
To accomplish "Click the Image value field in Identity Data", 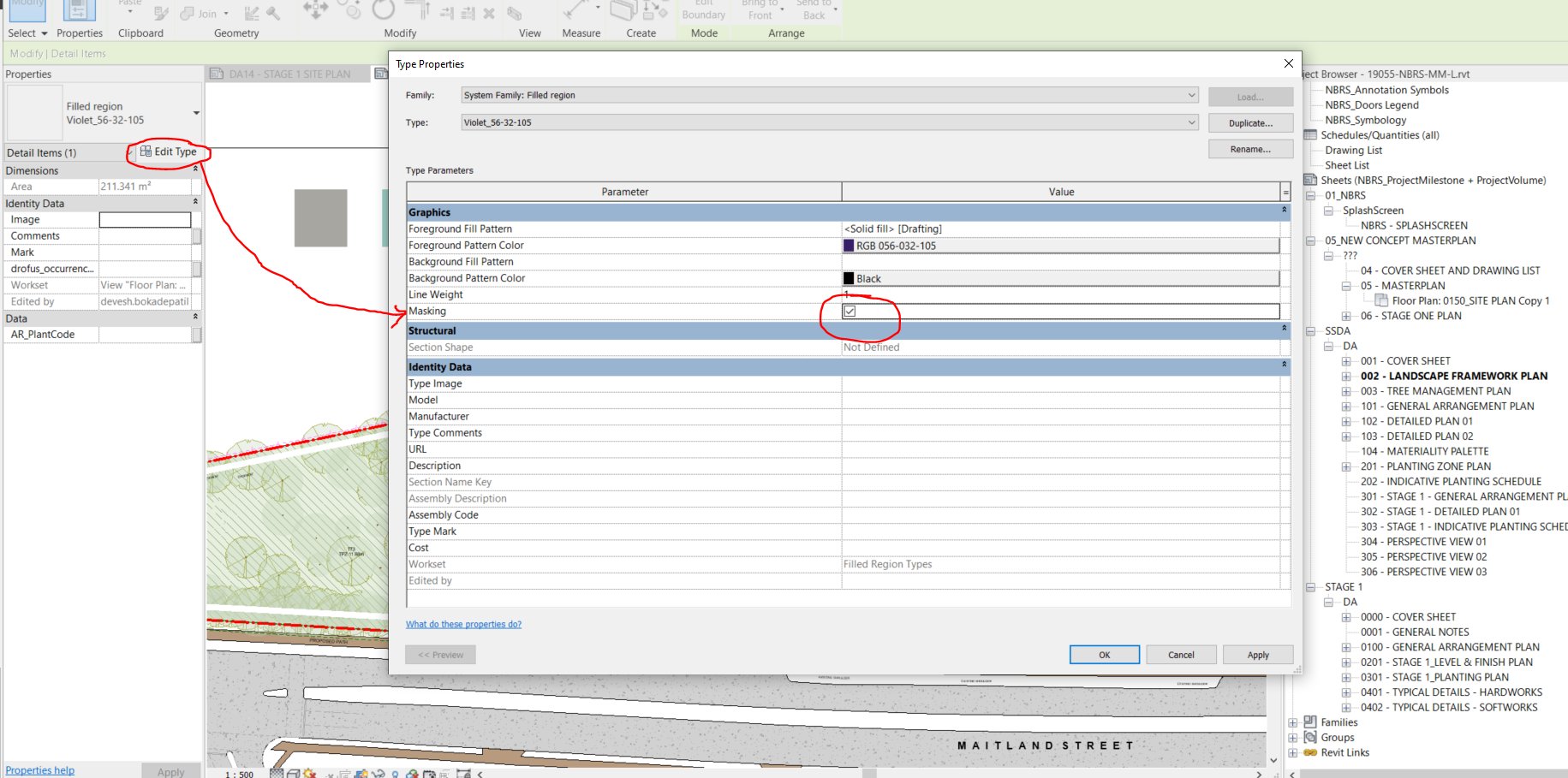I will (x=144, y=219).
